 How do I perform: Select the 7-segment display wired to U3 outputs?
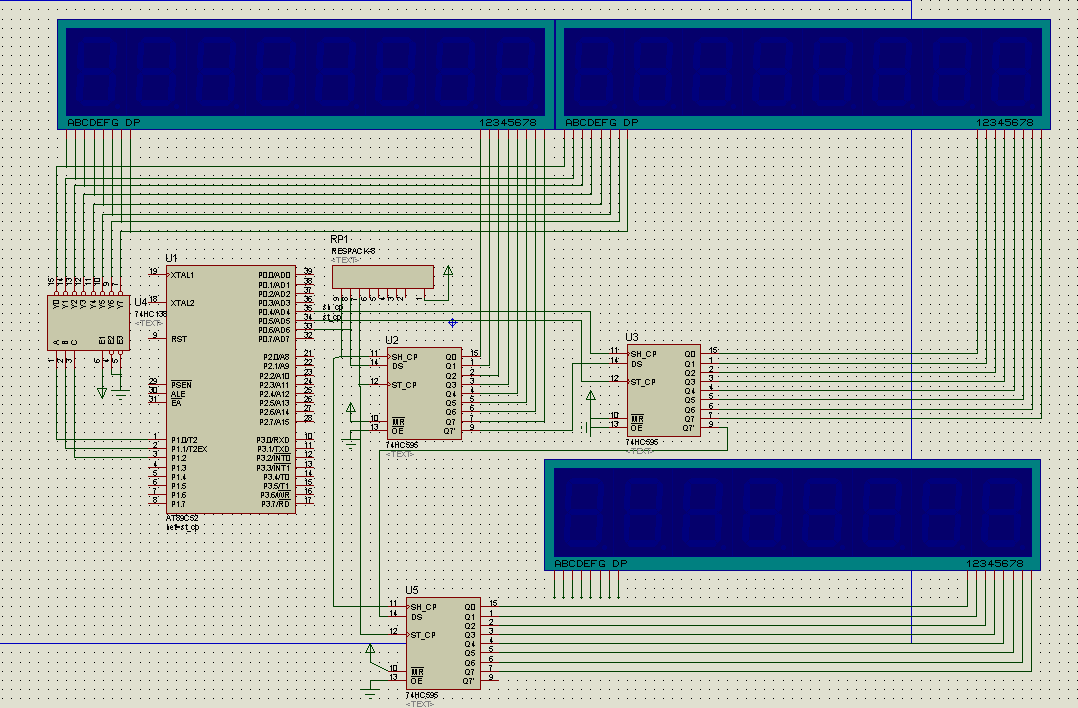803,74
